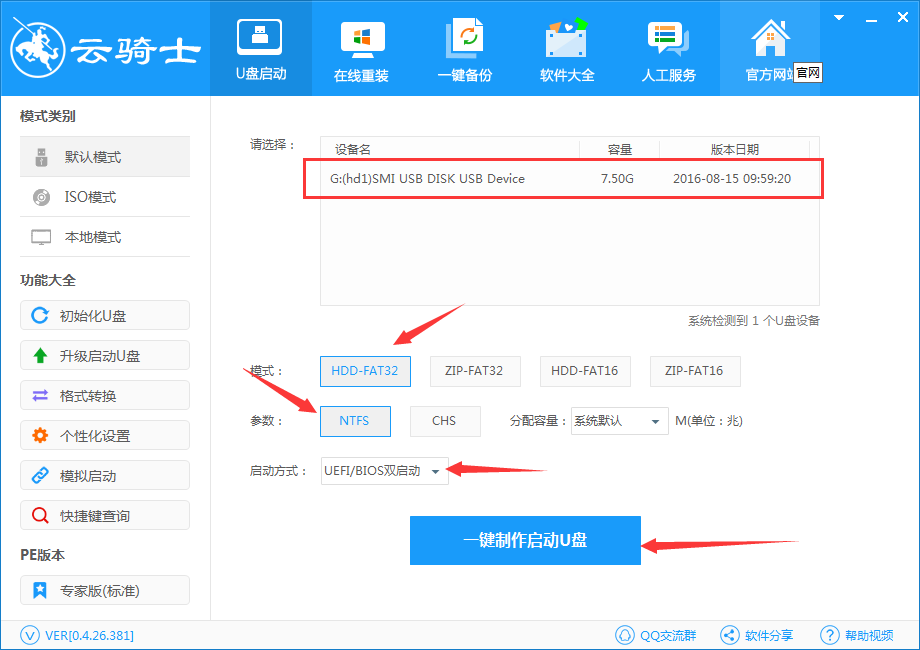This screenshot has height=650, width=920.
Task: Select the ZIP-FAT32 mode
Action: tap(475, 371)
